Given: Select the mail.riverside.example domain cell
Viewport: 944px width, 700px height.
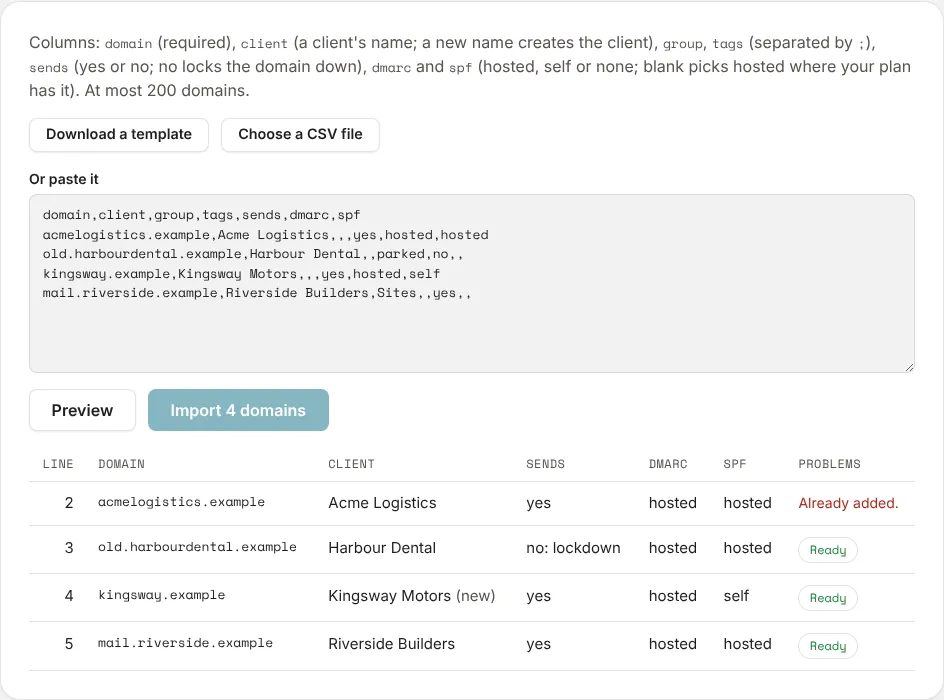Looking at the screenshot, I should coord(185,643).
